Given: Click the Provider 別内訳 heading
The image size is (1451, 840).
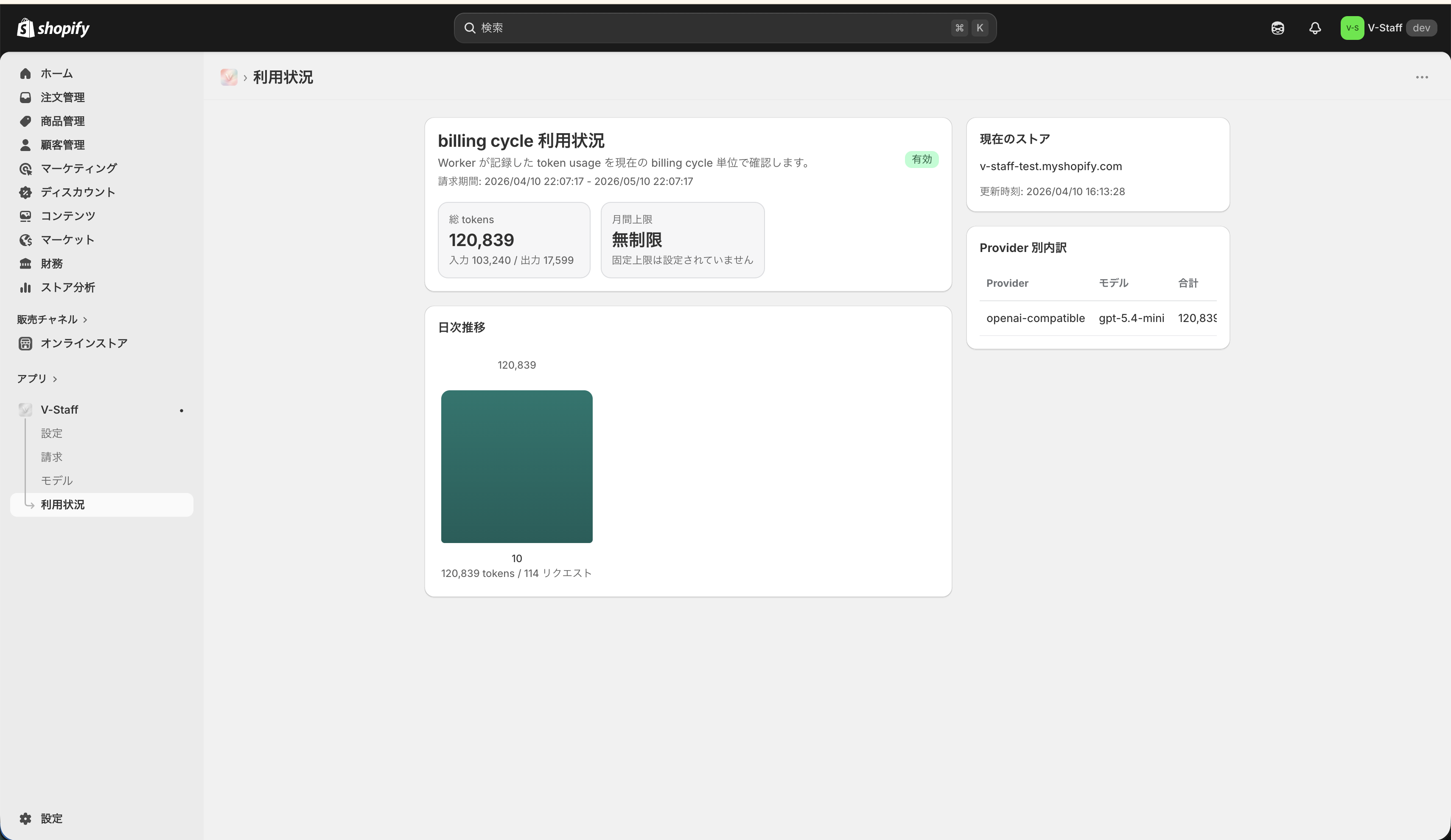Looking at the screenshot, I should (x=1022, y=248).
